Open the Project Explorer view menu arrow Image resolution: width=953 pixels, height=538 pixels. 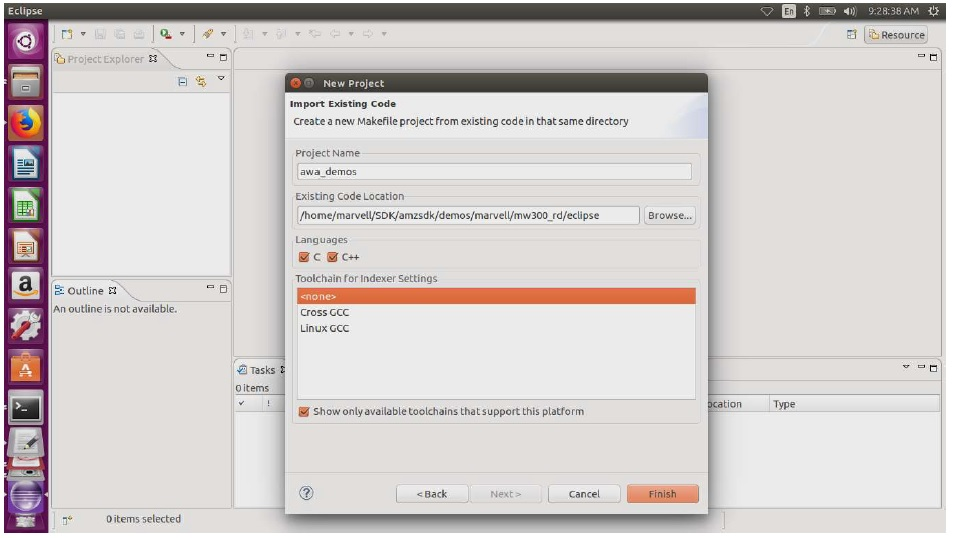pyautogui.click(x=222, y=80)
